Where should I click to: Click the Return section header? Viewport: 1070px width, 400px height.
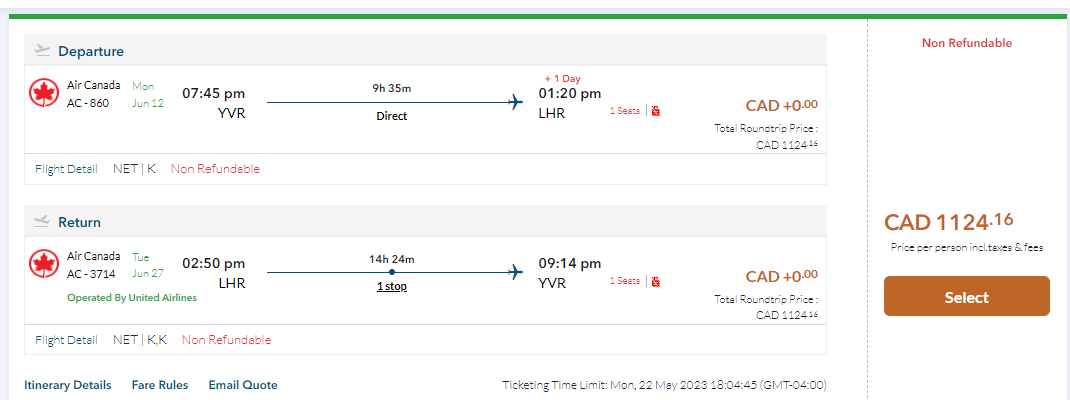coord(79,222)
